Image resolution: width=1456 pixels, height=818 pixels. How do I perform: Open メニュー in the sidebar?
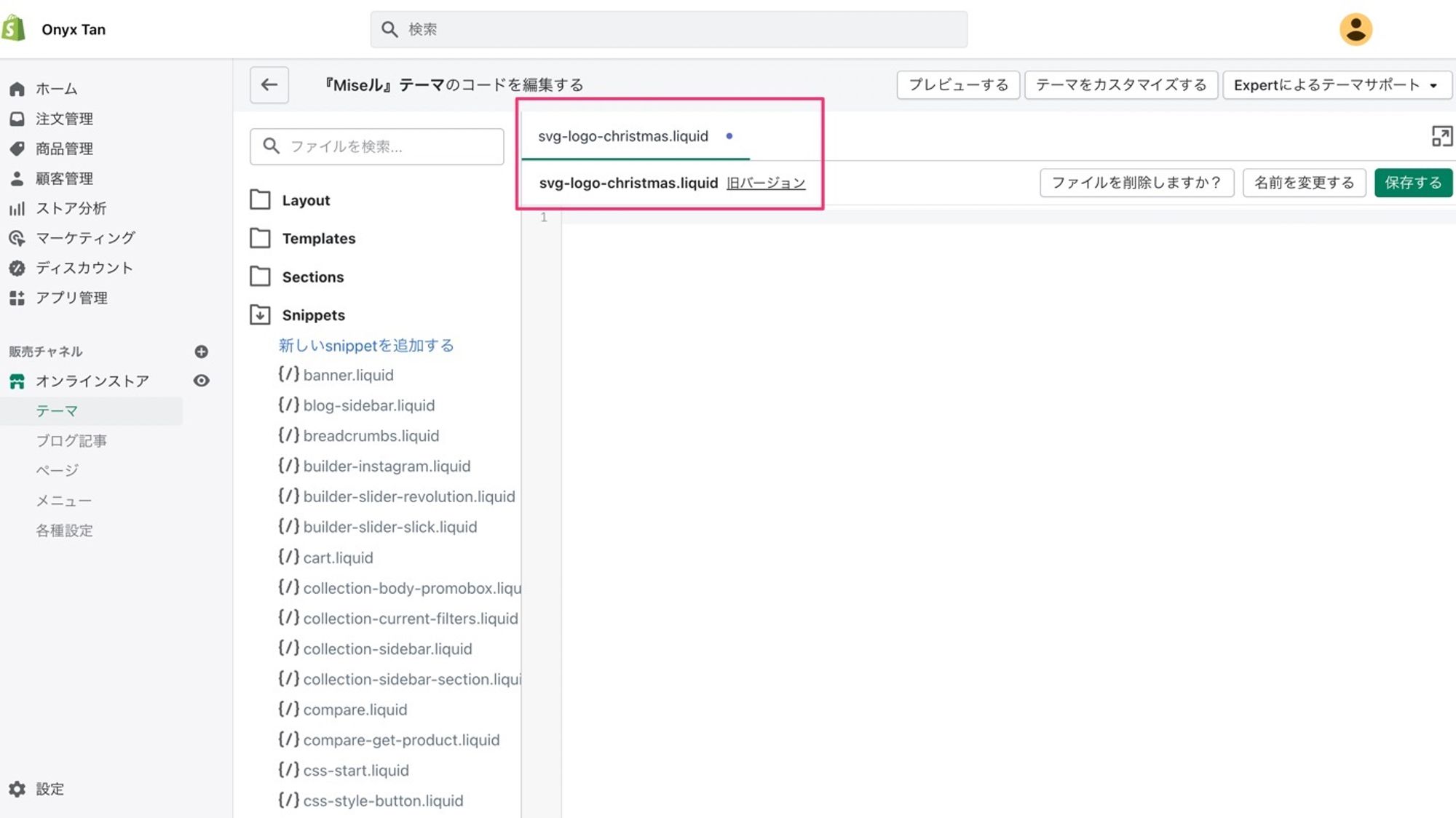pyautogui.click(x=64, y=501)
